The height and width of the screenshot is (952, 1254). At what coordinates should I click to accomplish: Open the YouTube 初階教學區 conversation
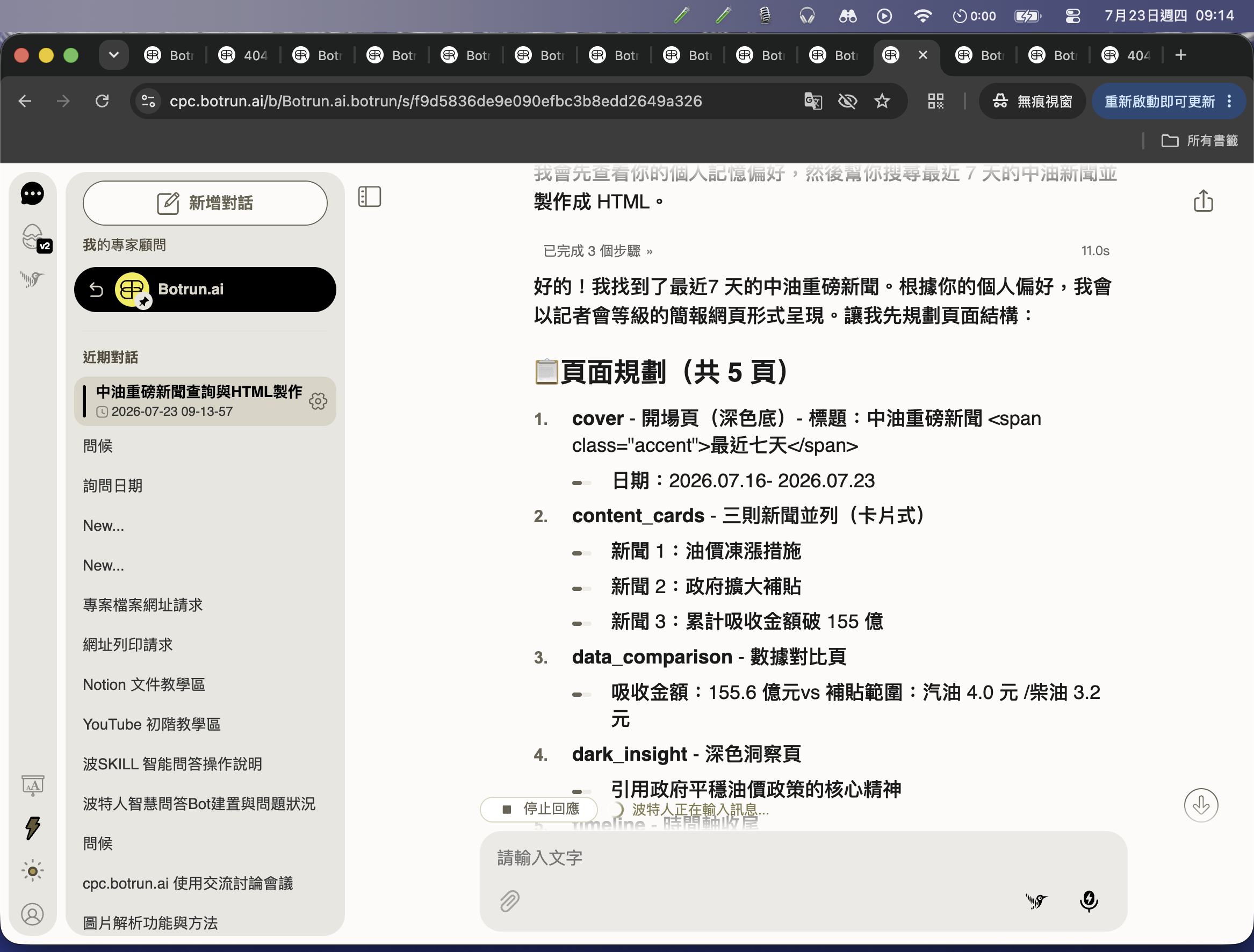[152, 724]
